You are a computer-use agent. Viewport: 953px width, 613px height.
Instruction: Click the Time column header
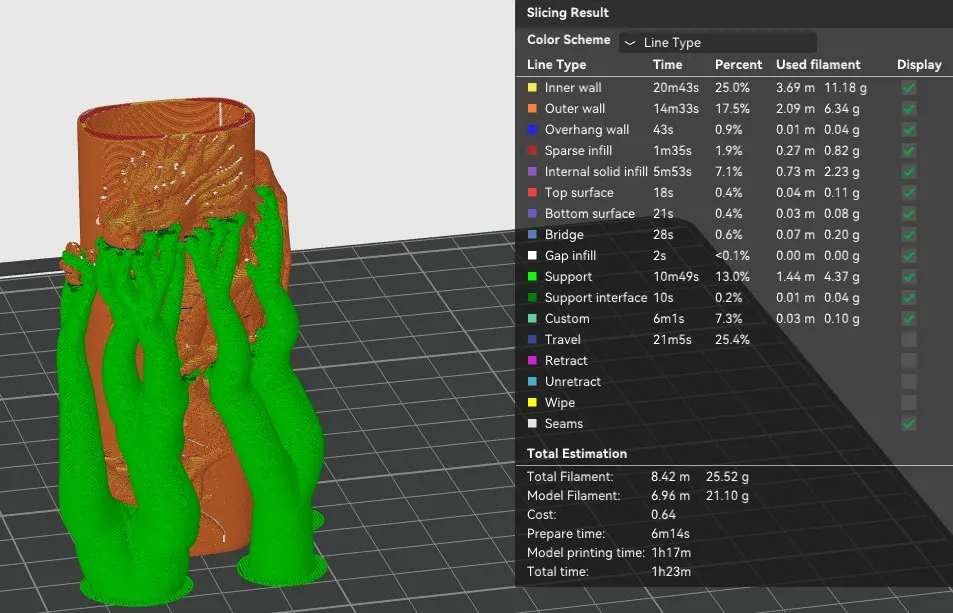pos(667,64)
